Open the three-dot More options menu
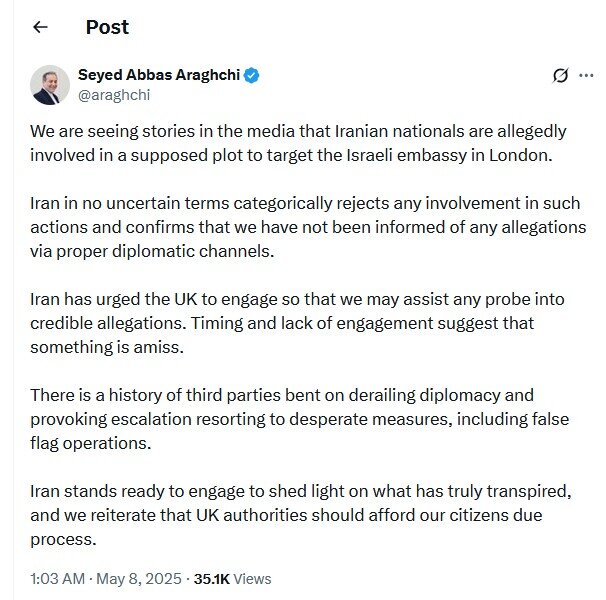 pyautogui.click(x=588, y=76)
